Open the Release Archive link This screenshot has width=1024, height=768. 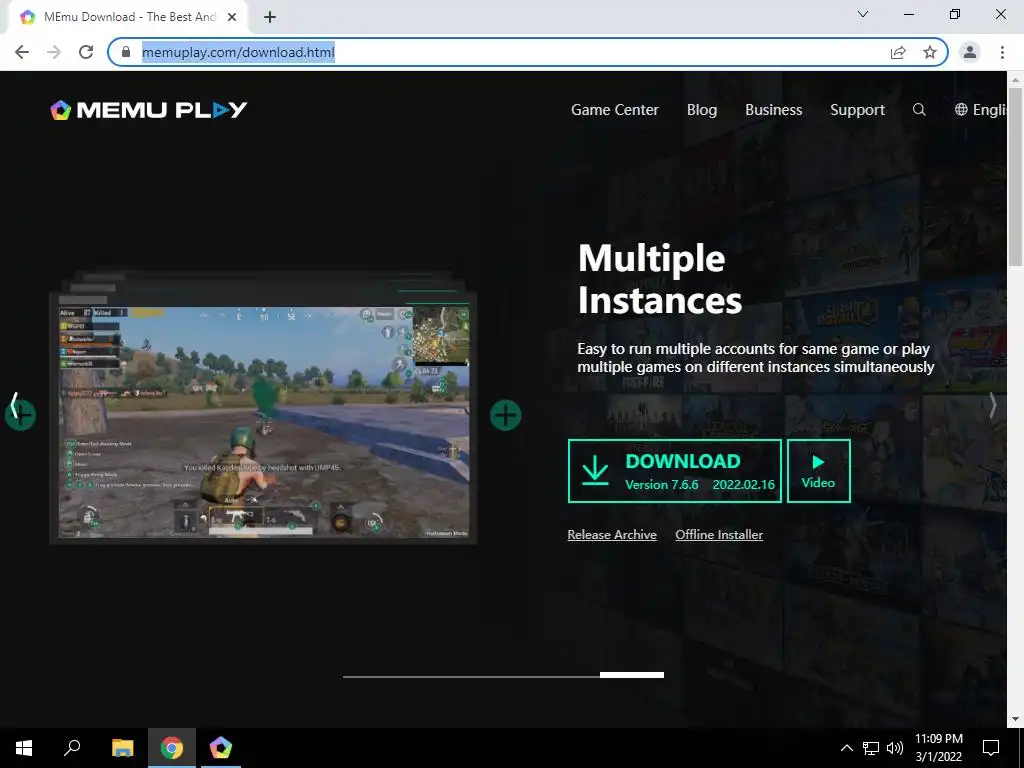tap(612, 534)
